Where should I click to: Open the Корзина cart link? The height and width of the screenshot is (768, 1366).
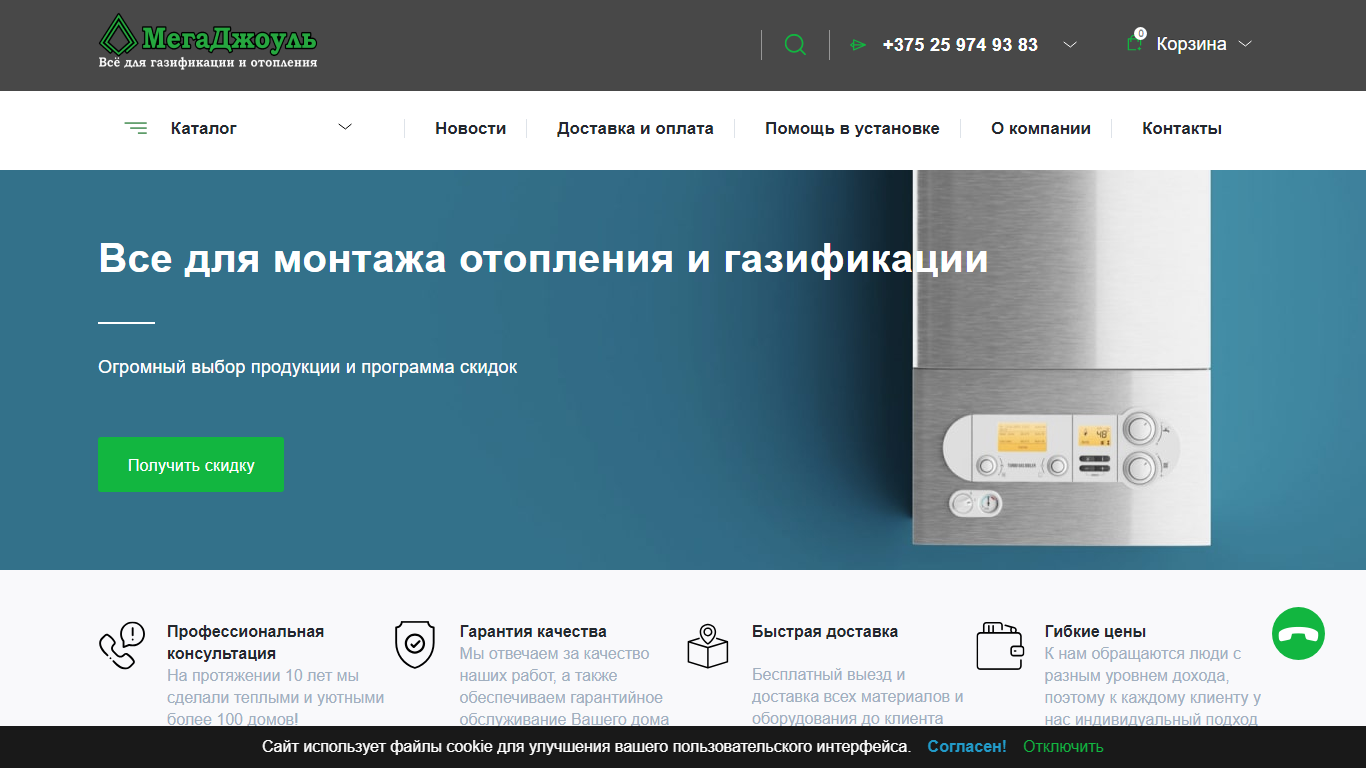(x=1191, y=44)
